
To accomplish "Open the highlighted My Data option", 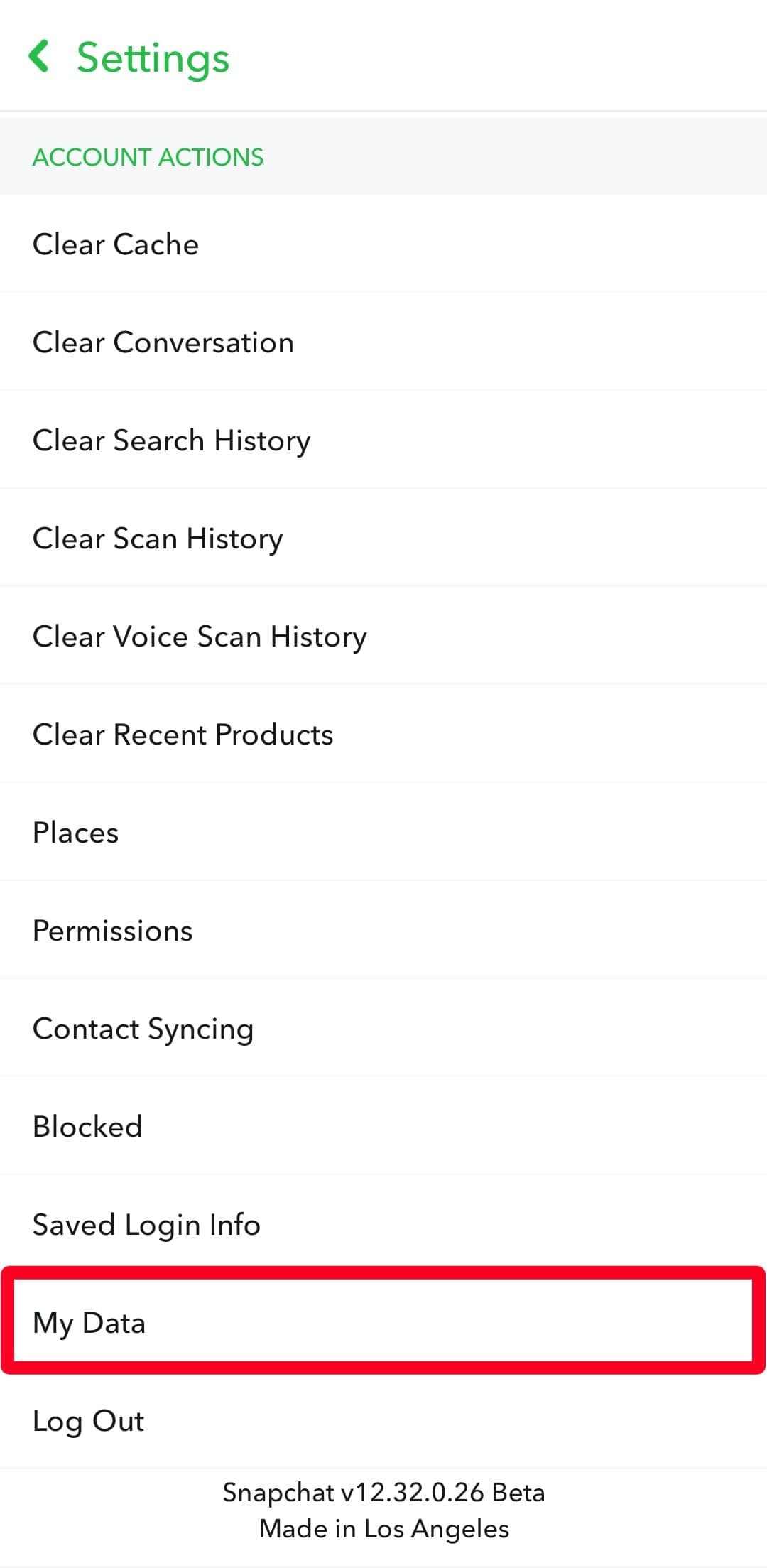I will coord(89,1323).
